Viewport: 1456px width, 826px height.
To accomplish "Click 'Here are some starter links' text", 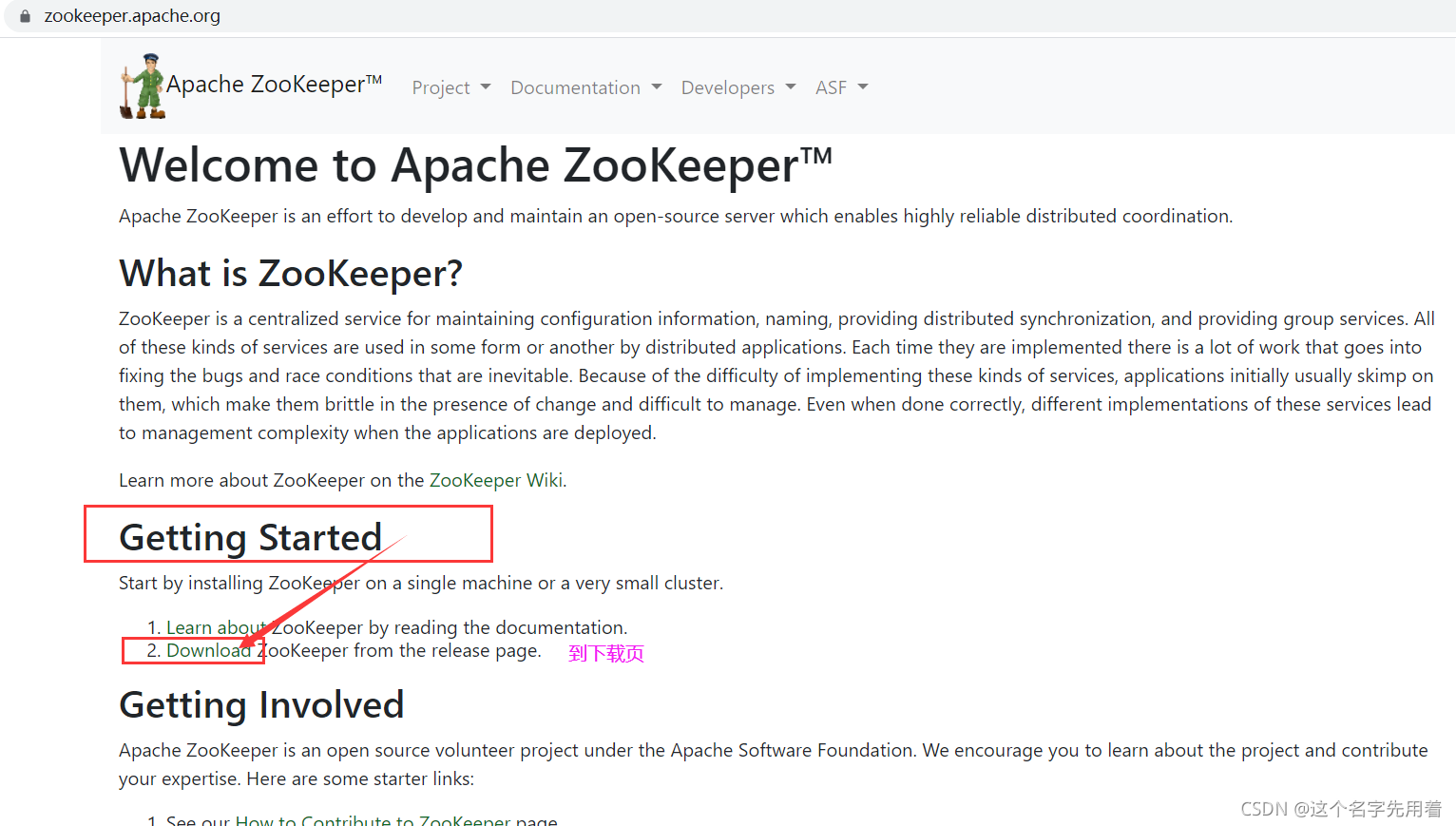I will point(360,778).
